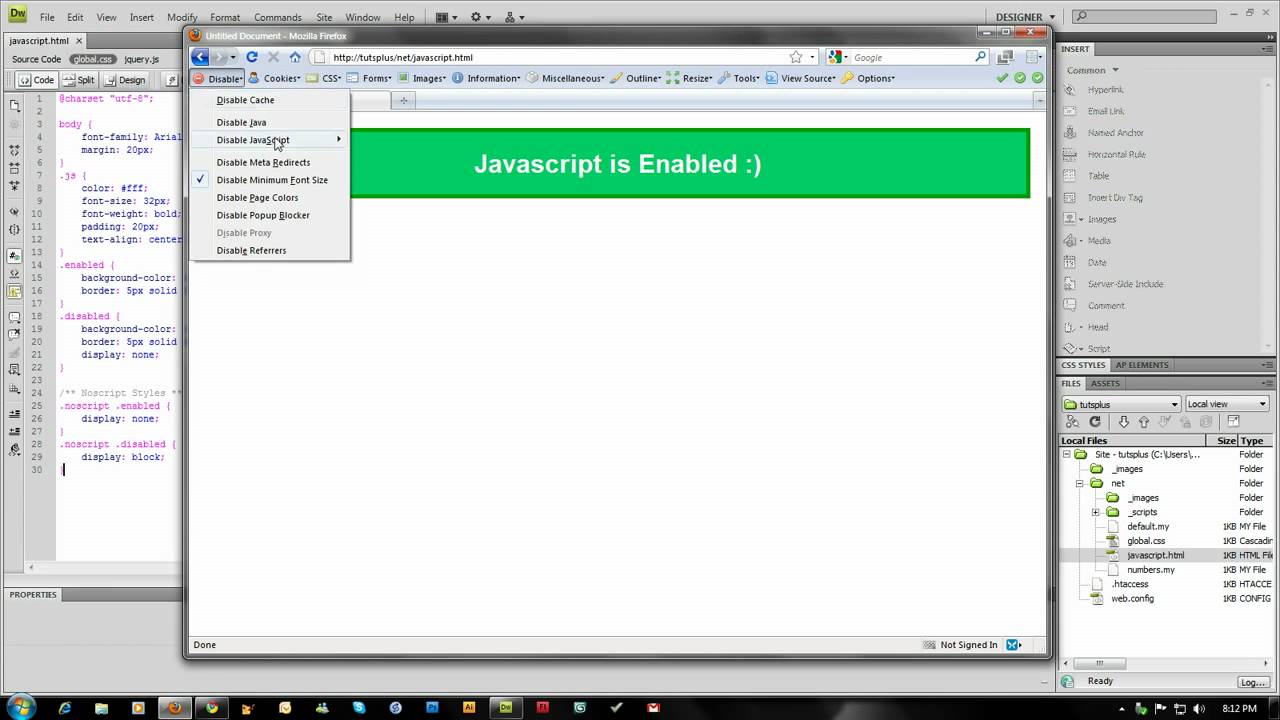Collapse the net folder
The image size is (1280, 720).
(1080, 483)
